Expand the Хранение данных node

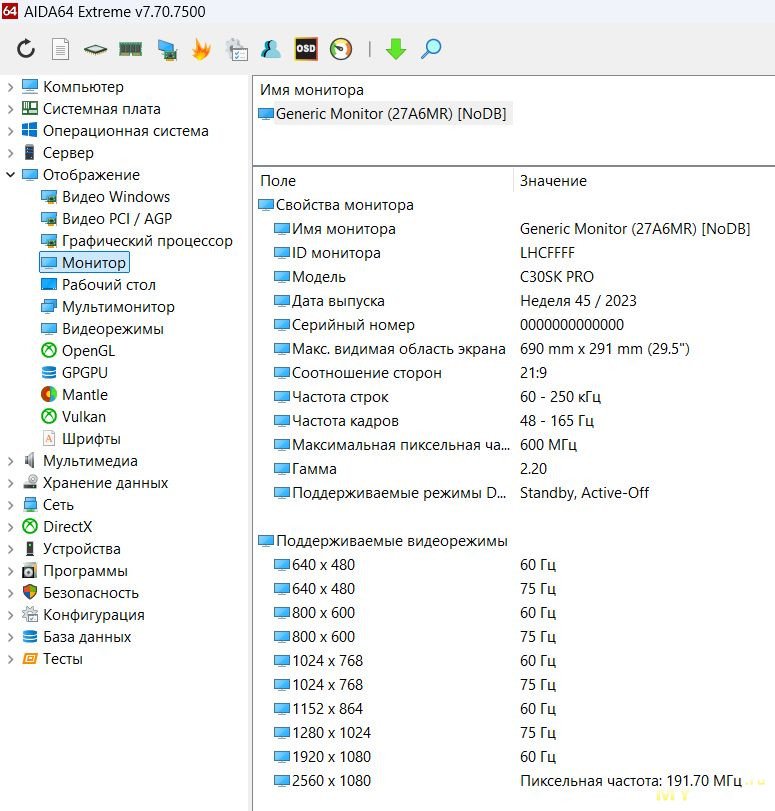tap(10, 483)
